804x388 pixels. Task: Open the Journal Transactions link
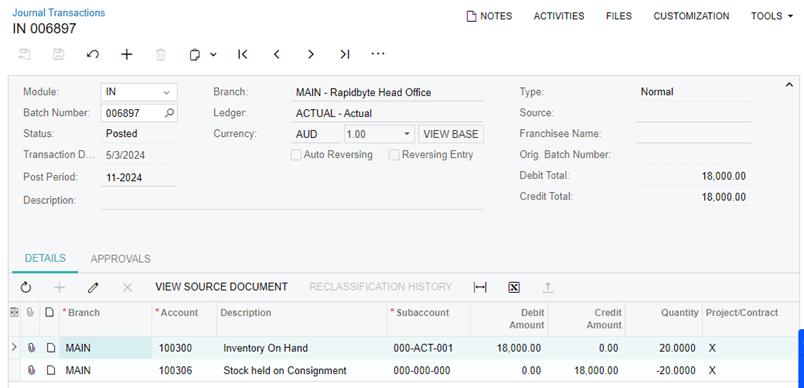click(x=59, y=13)
